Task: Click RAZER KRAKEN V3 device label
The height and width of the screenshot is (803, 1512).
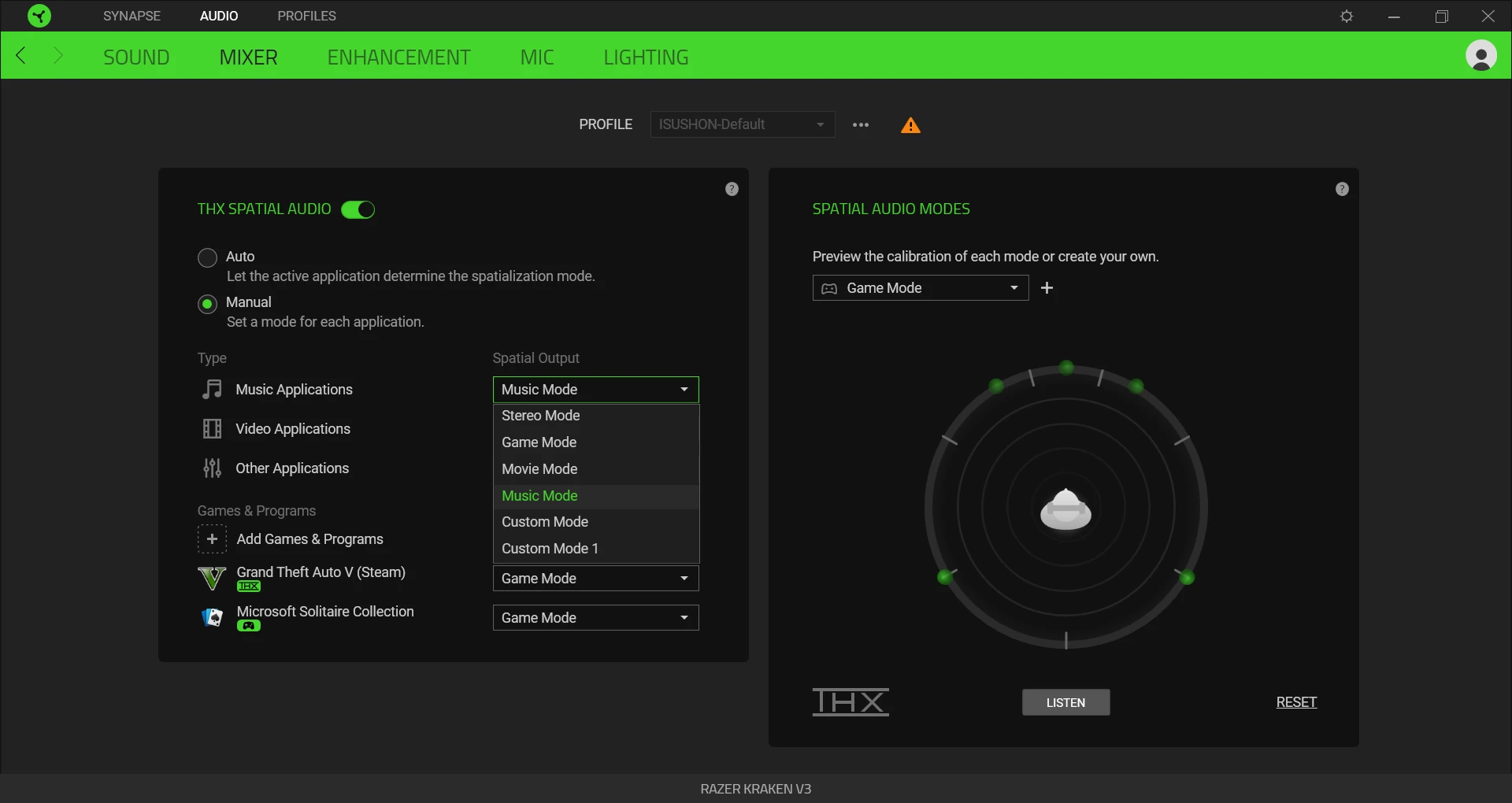Action: click(756, 789)
